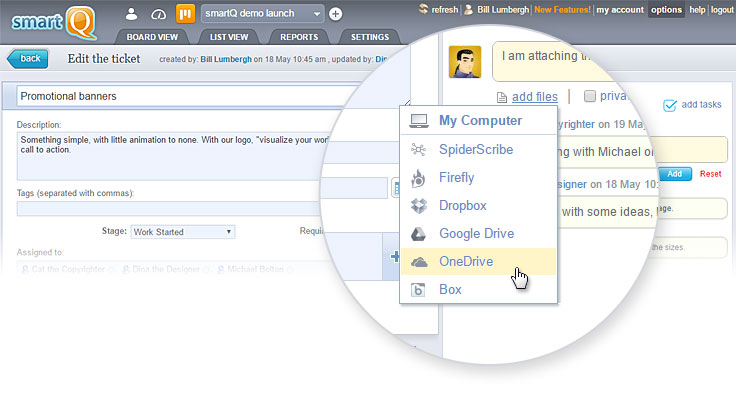Open the my account link
Viewport: 736px width, 406px height.
coord(620,9)
